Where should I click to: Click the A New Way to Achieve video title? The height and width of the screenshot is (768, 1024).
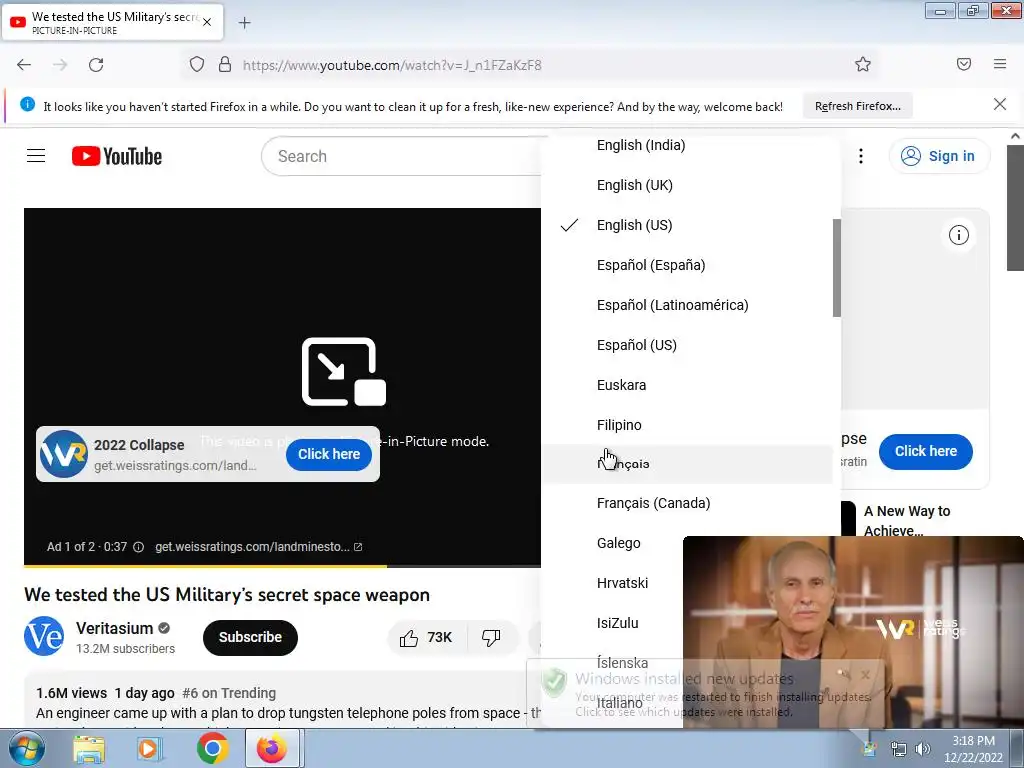(907, 520)
